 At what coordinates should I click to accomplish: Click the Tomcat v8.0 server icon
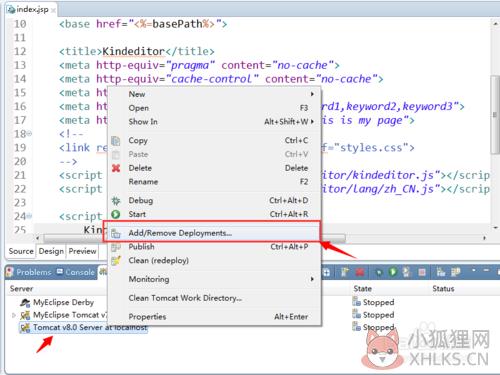(x=25, y=328)
